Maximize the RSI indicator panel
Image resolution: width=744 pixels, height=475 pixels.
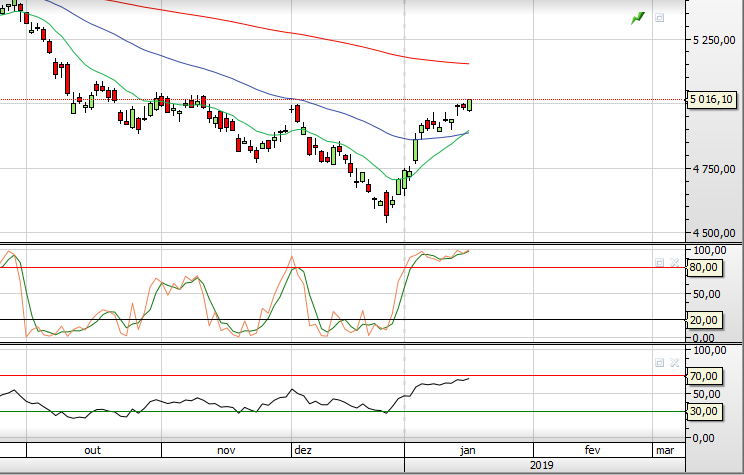660,363
